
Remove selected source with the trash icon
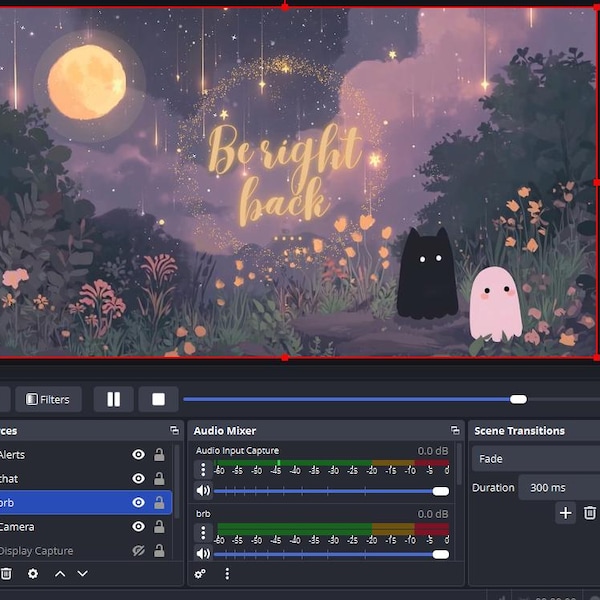coord(6,574)
